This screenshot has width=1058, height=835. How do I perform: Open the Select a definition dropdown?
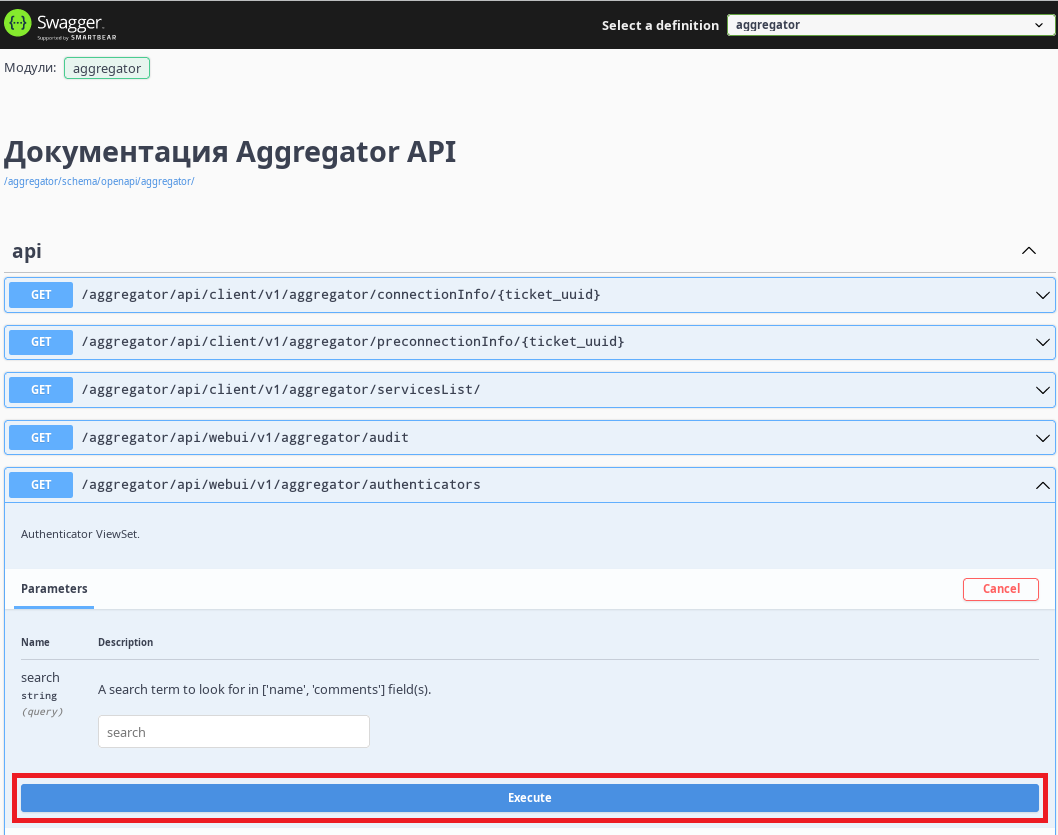888,25
